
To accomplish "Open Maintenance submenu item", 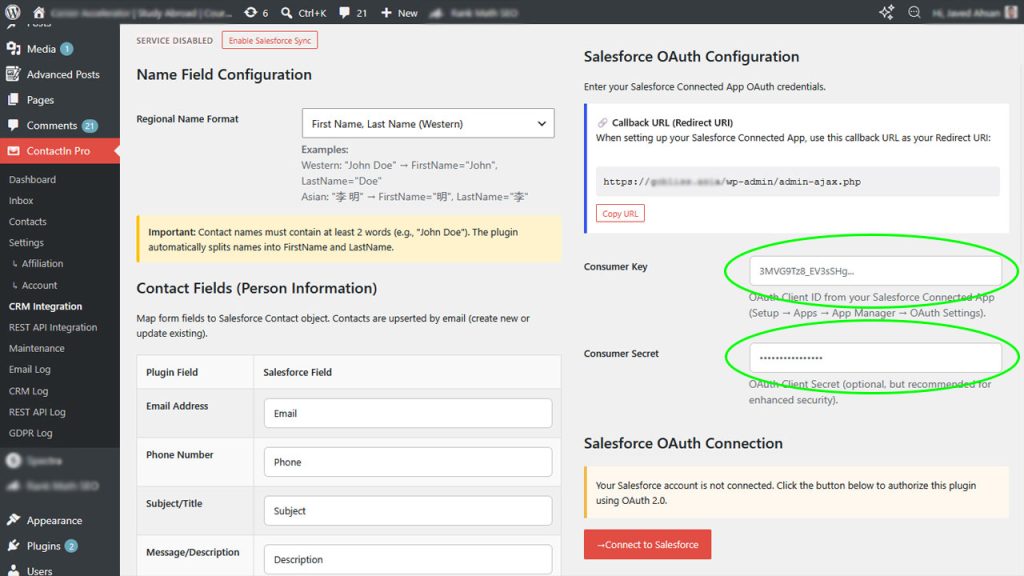I will 37,348.
